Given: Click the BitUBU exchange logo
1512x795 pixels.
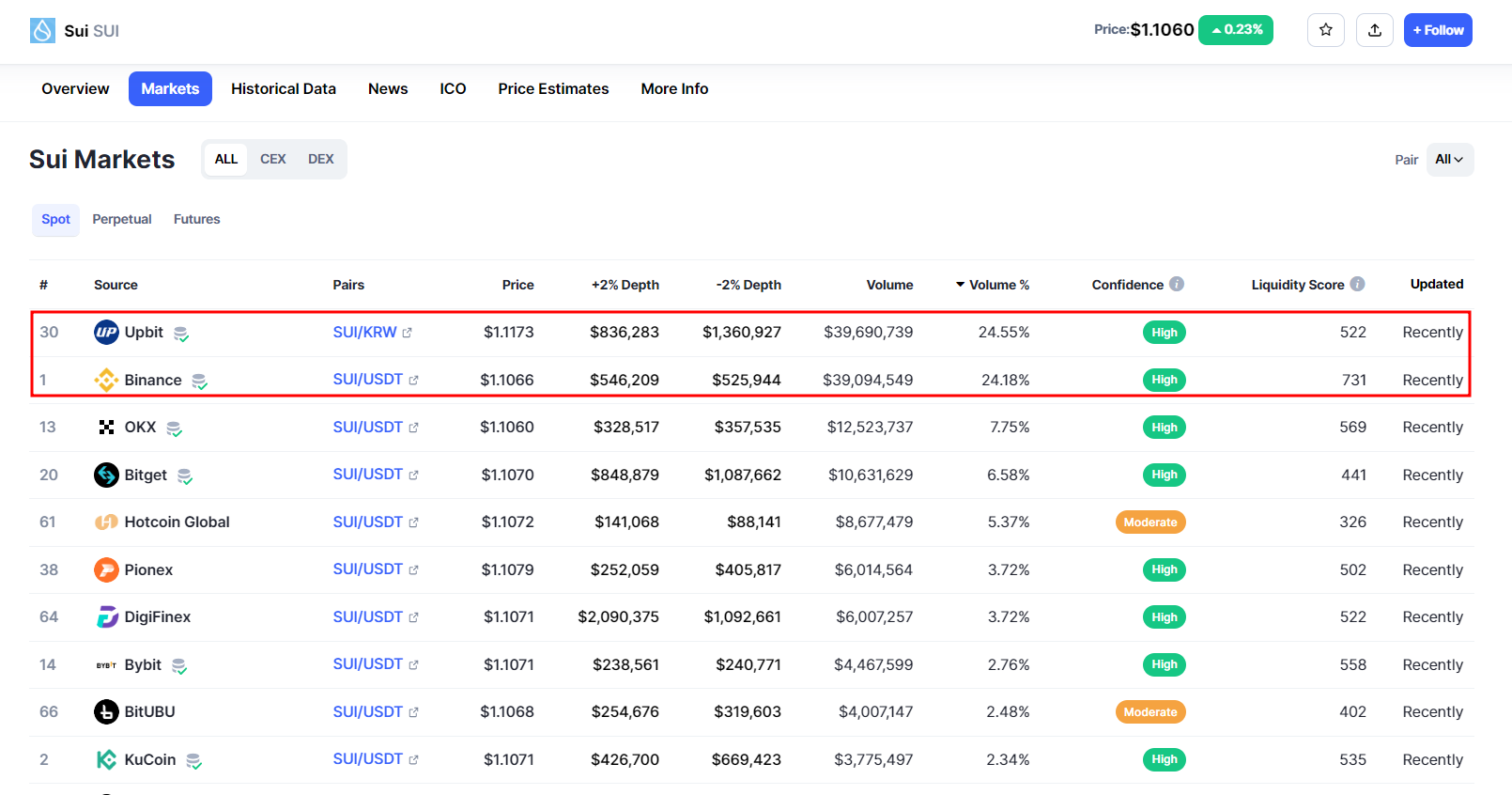Looking at the screenshot, I should 106,712.
